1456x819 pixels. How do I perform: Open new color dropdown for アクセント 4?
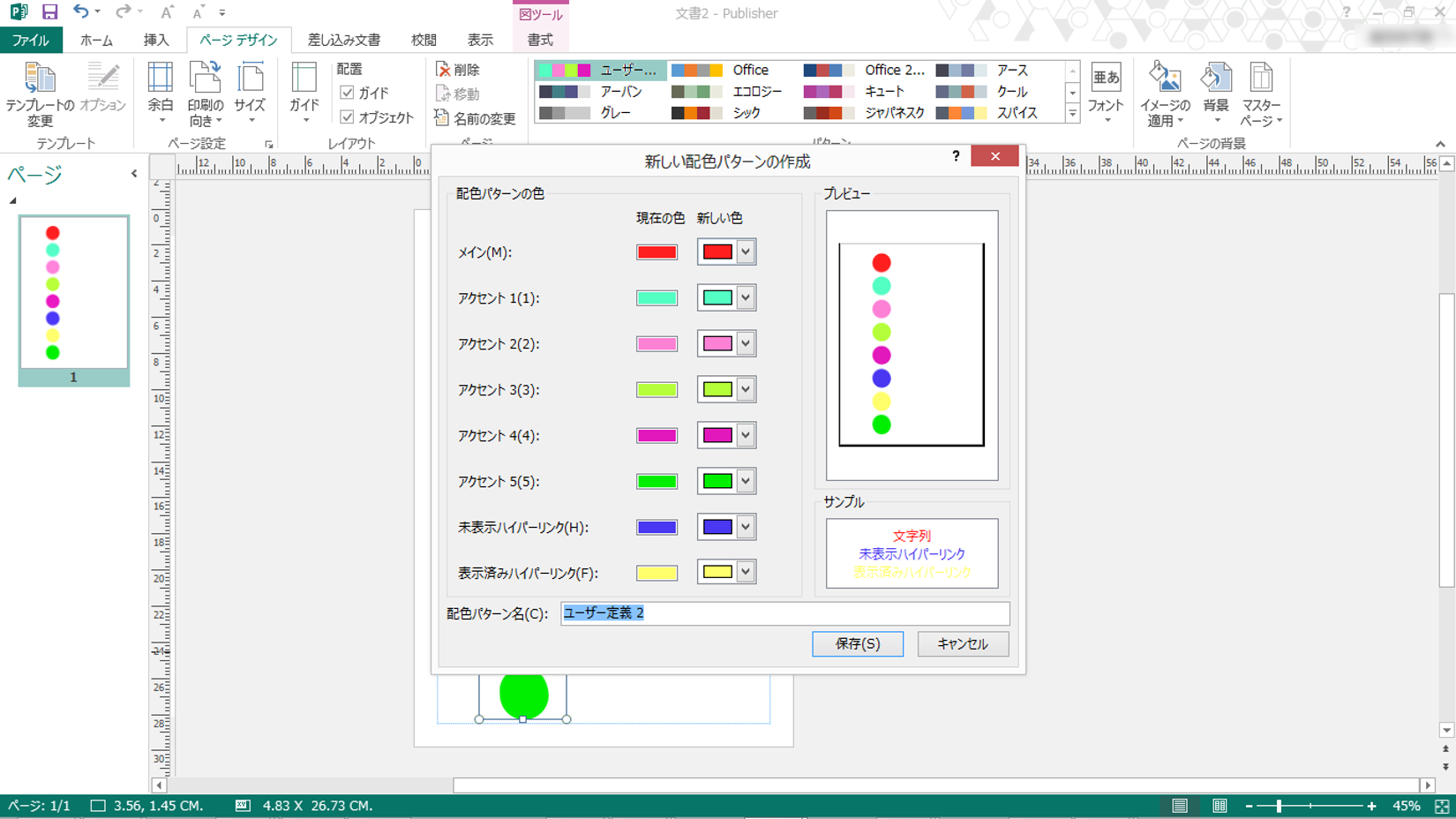[746, 435]
